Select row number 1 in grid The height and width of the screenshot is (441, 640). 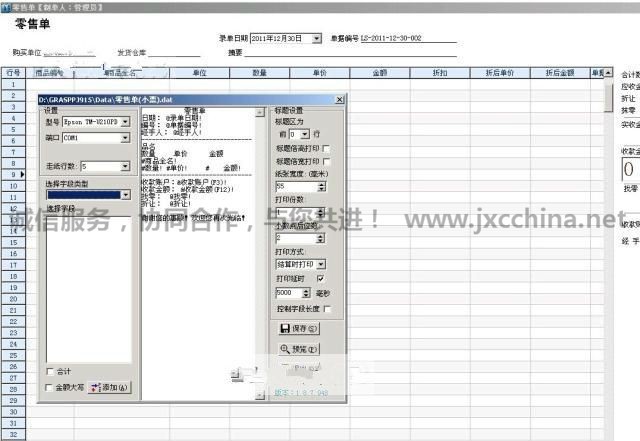coord(13,85)
